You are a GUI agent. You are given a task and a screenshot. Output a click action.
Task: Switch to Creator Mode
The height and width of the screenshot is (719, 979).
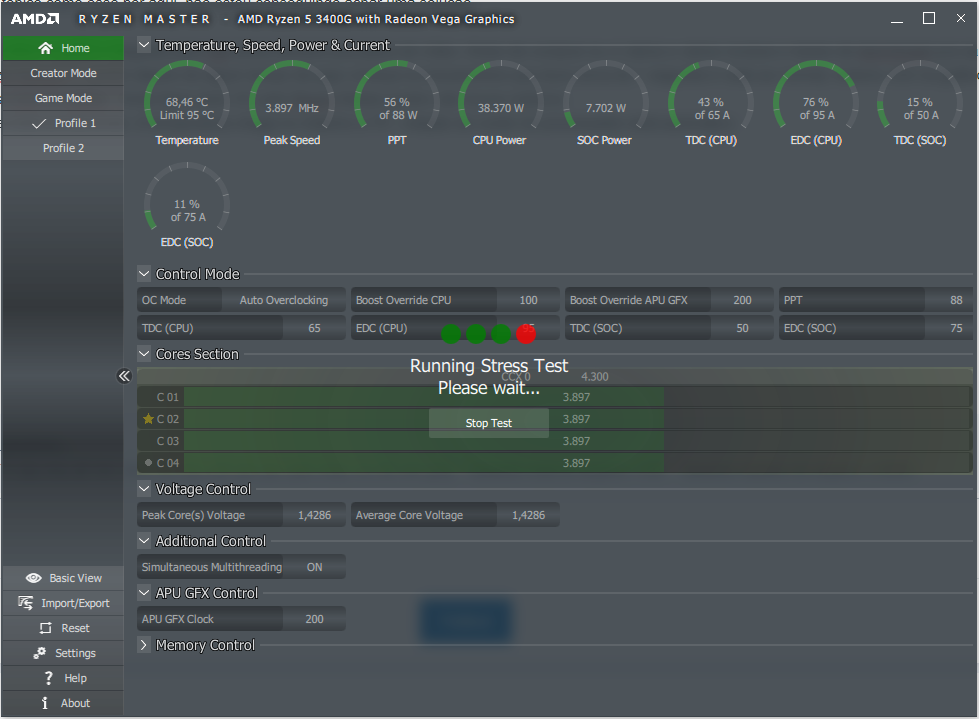tap(63, 73)
